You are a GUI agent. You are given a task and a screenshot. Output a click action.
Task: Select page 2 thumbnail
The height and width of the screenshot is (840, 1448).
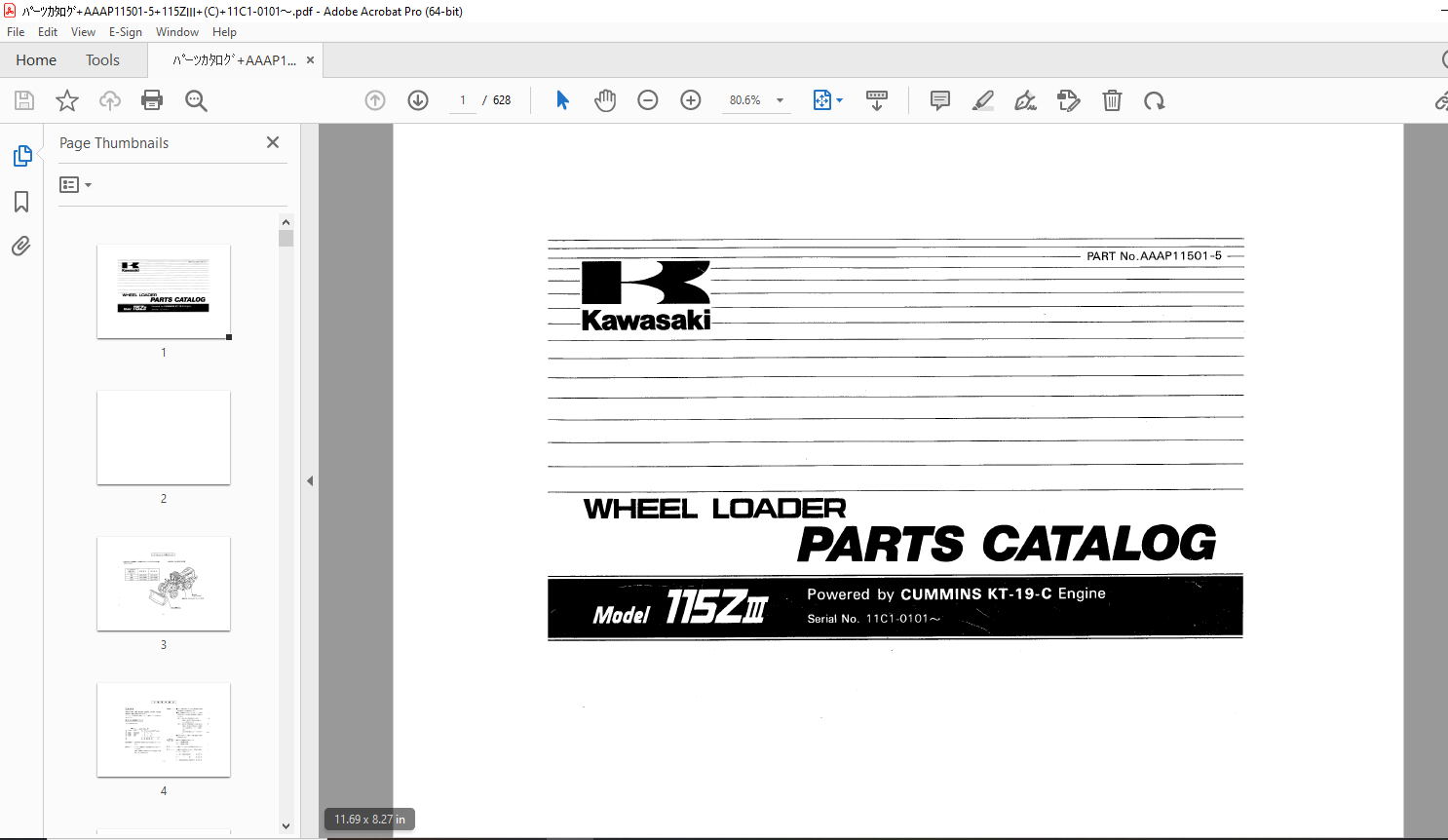(164, 438)
